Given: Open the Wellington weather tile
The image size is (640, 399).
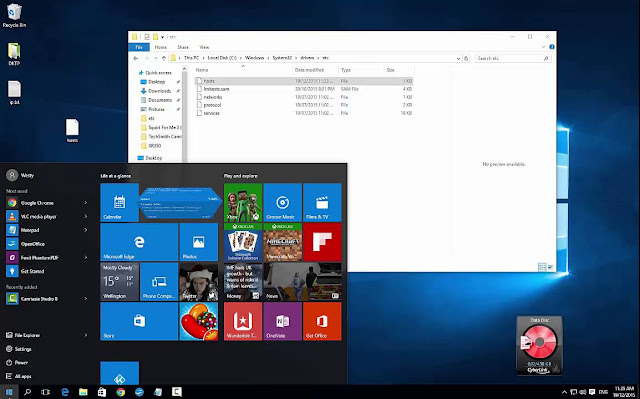Looking at the screenshot, I should point(120,282).
